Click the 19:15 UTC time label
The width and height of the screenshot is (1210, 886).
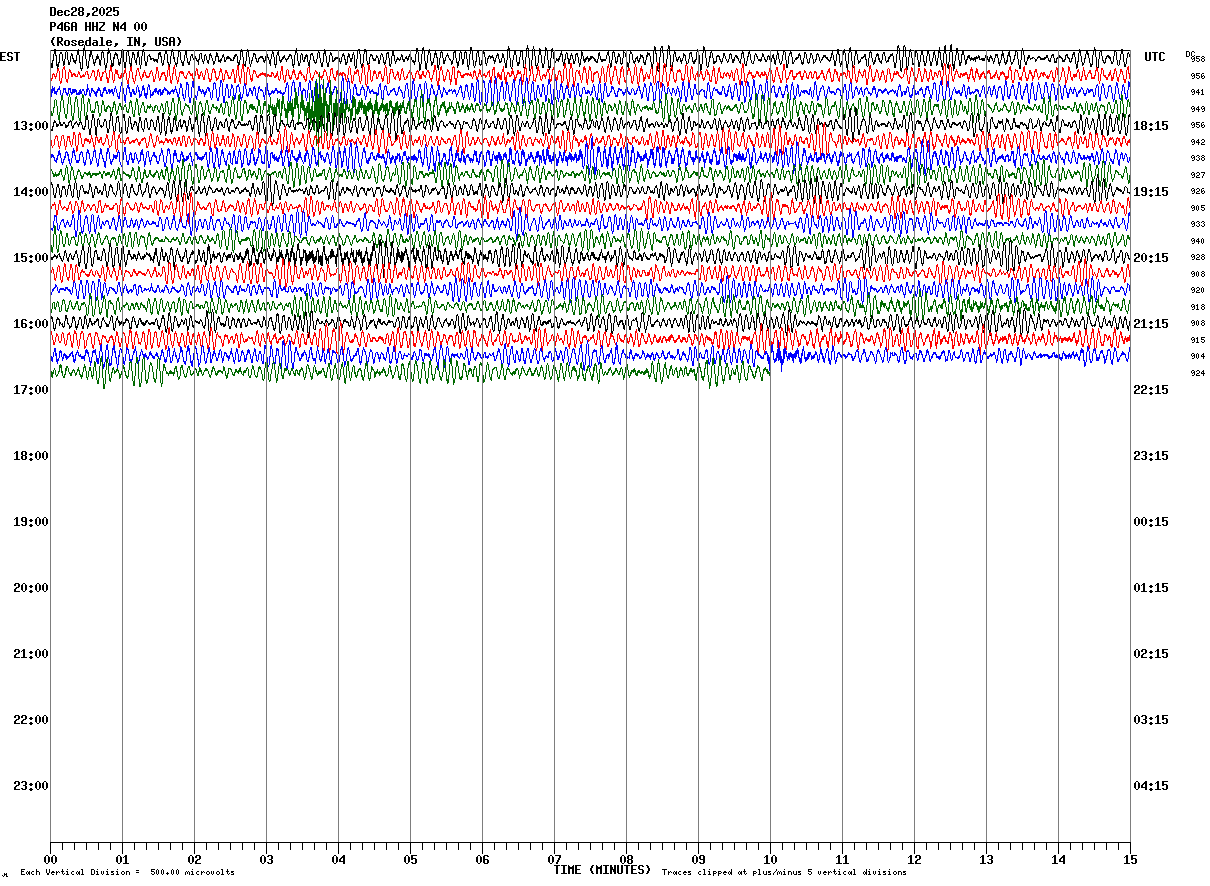tap(1150, 192)
